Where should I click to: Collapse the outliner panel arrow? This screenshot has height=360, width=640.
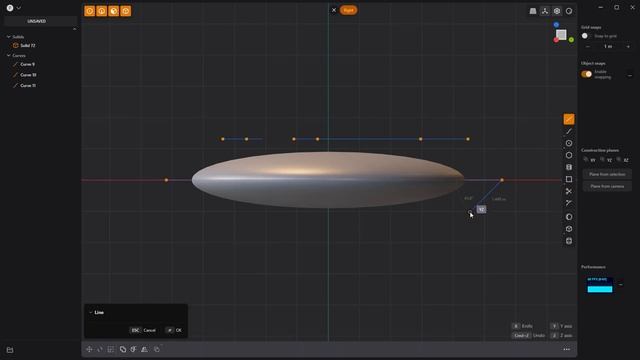tap(74, 29)
